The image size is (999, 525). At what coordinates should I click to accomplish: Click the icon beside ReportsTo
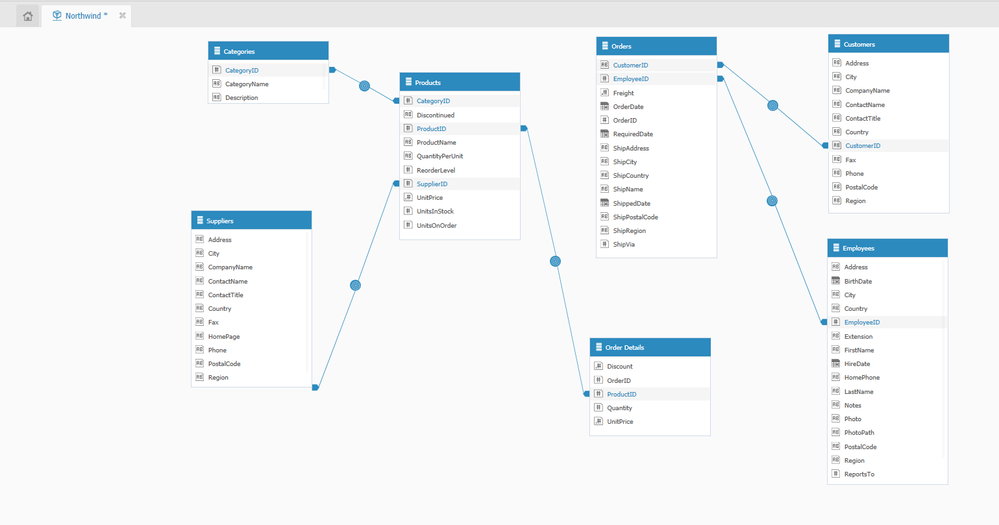pyautogui.click(x=836, y=473)
